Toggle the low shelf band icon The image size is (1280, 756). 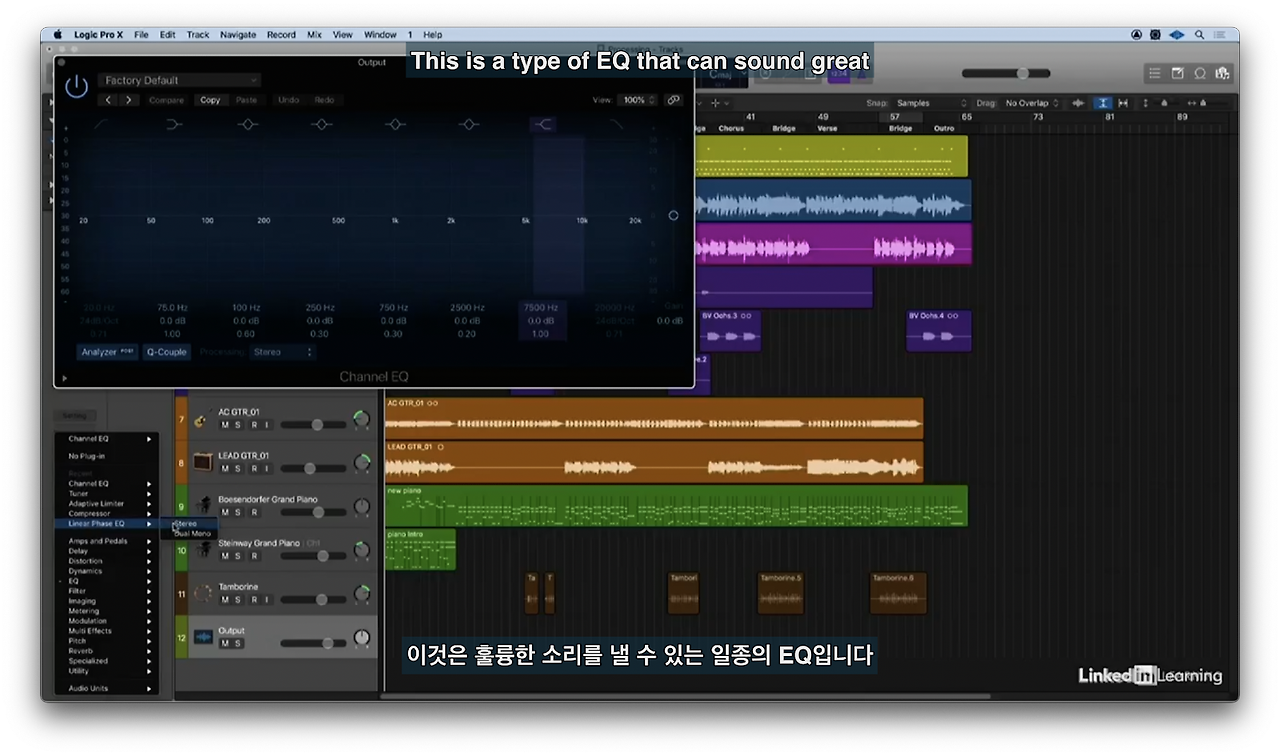pos(174,124)
